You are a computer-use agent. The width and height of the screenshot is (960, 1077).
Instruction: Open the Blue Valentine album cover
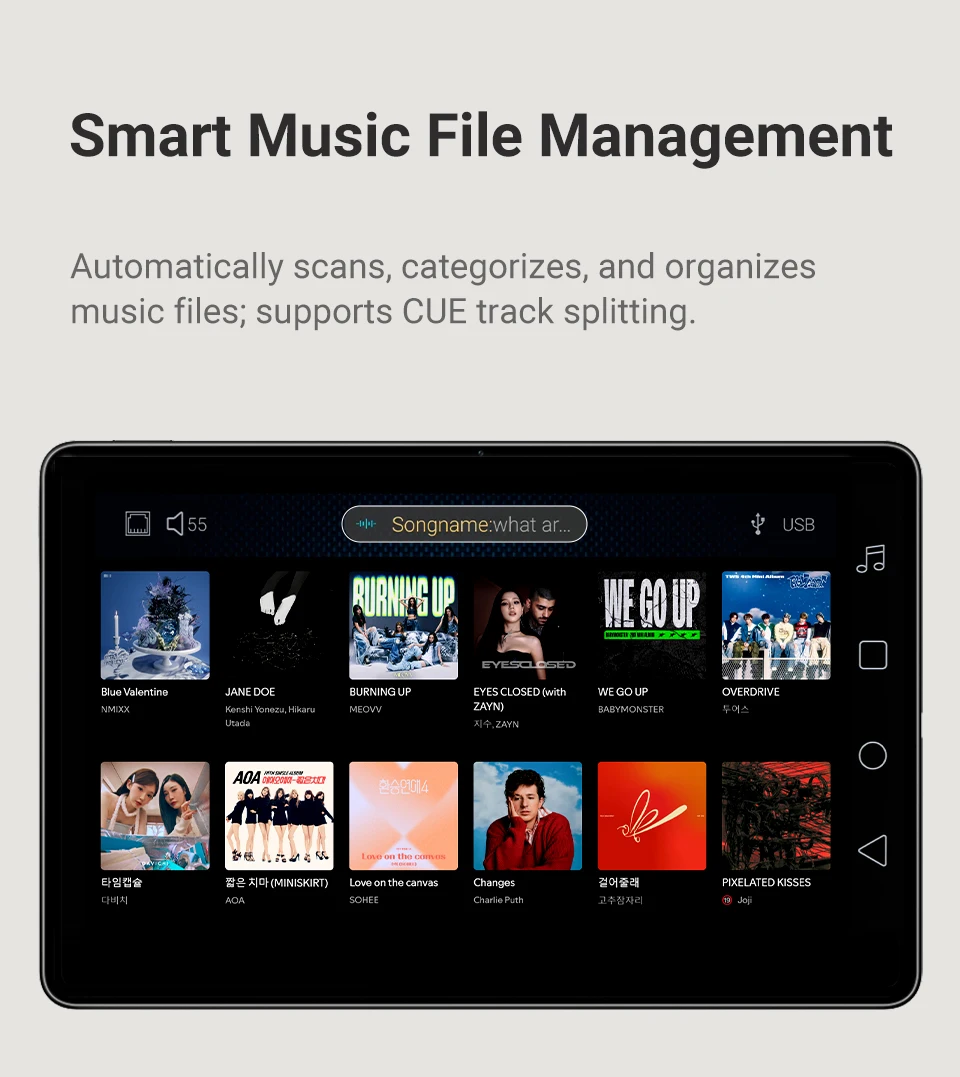tap(155, 625)
